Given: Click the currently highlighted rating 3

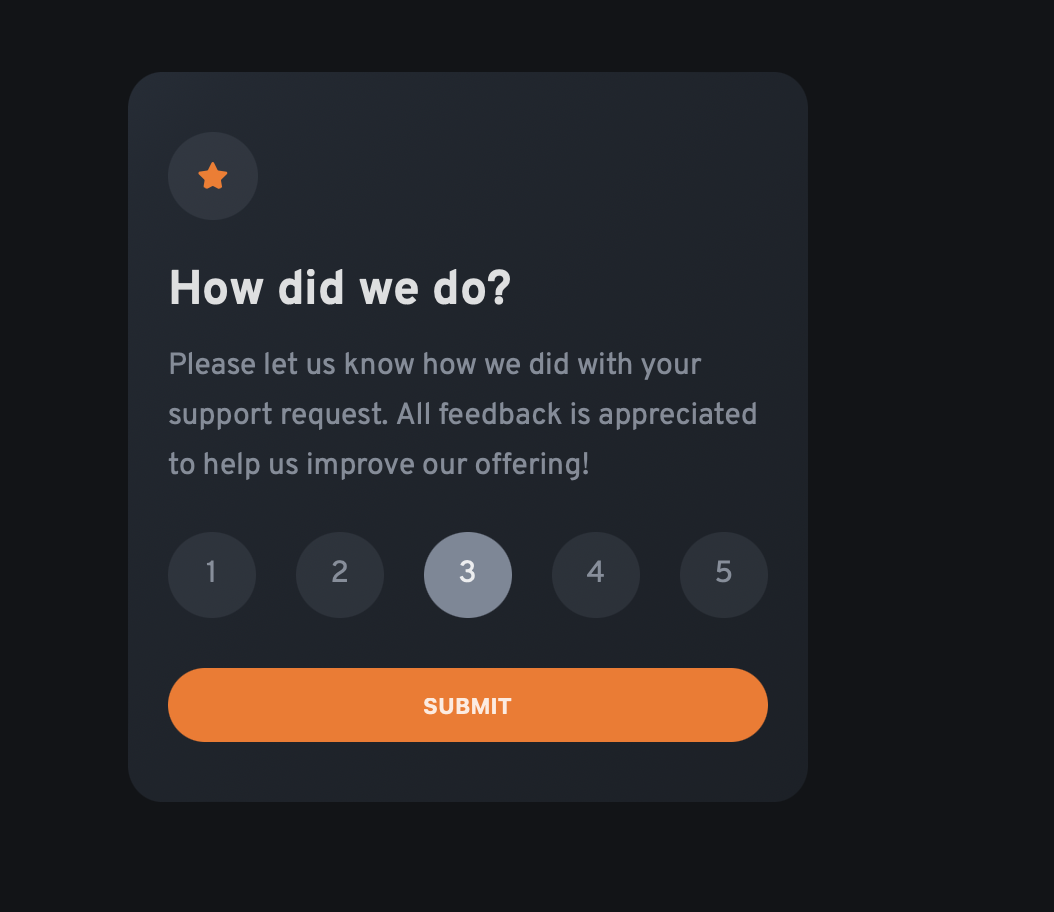Looking at the screenshot, I should 468,574.
